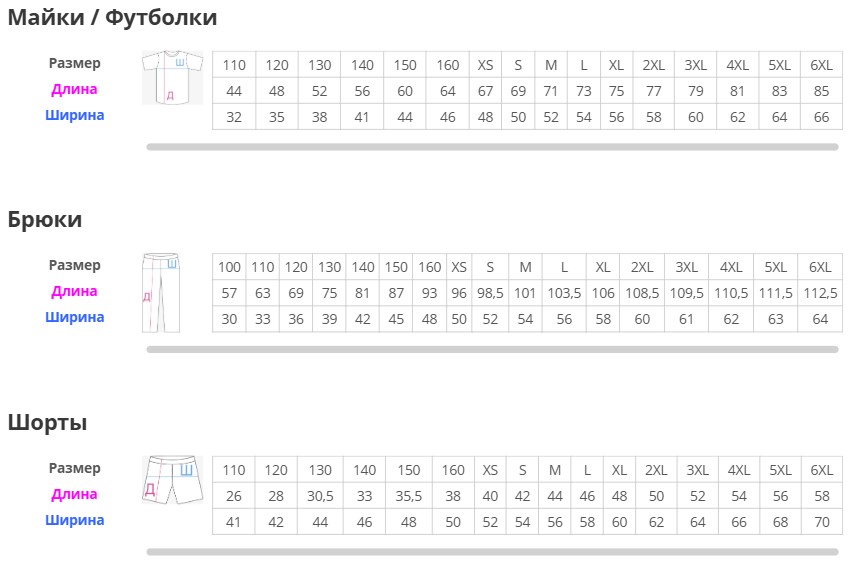Viewport: 851px width, 571px height.
Task: Click the Шорты section heading
Action: pos(47,422)
